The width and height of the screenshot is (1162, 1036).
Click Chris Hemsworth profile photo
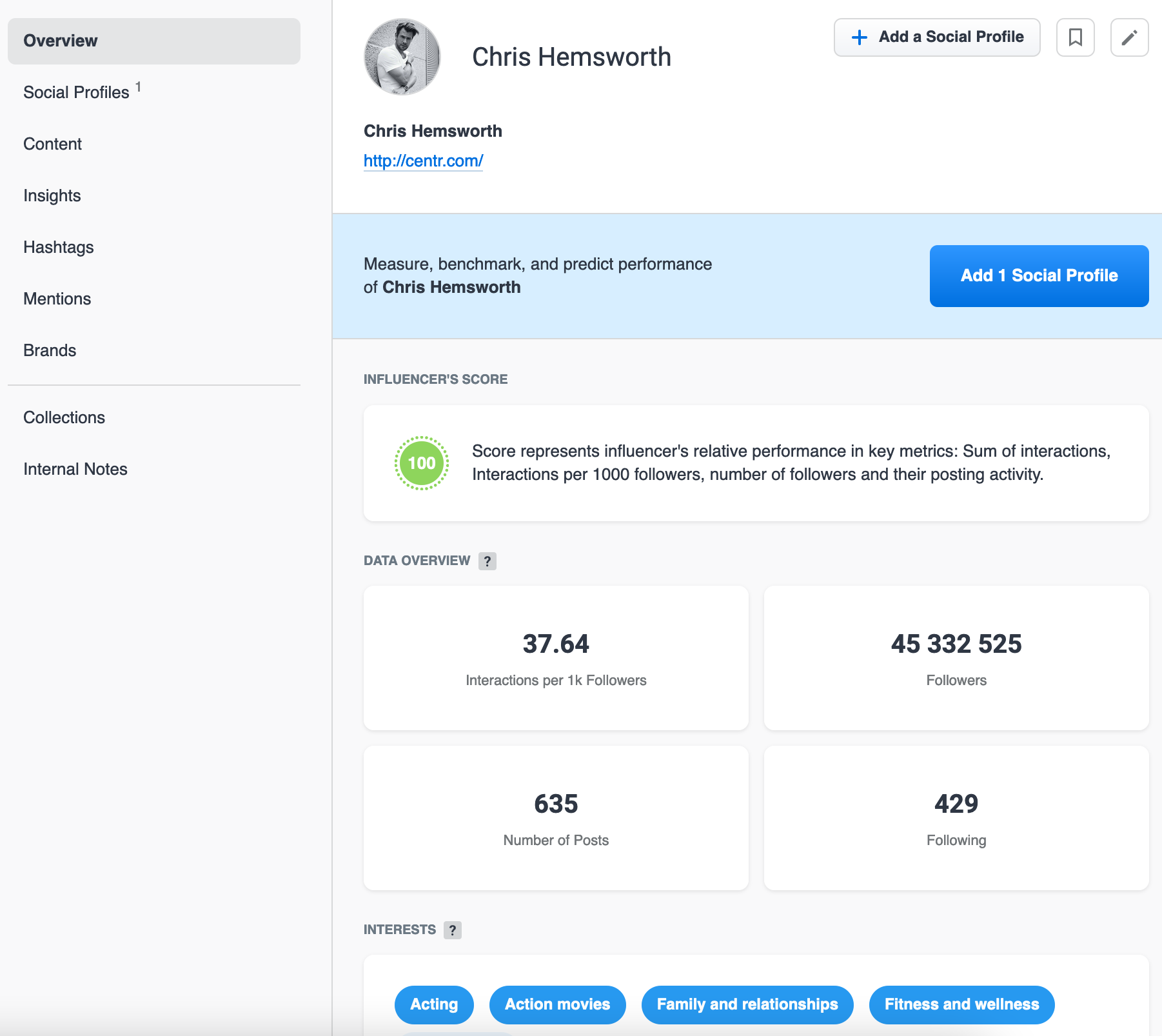402,57
